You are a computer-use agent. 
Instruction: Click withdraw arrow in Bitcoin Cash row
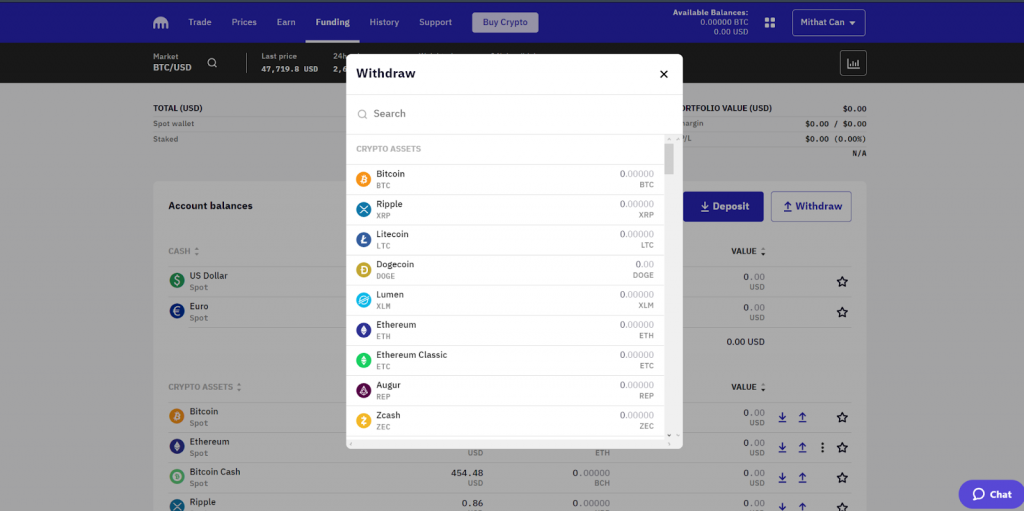coord(803,478)
